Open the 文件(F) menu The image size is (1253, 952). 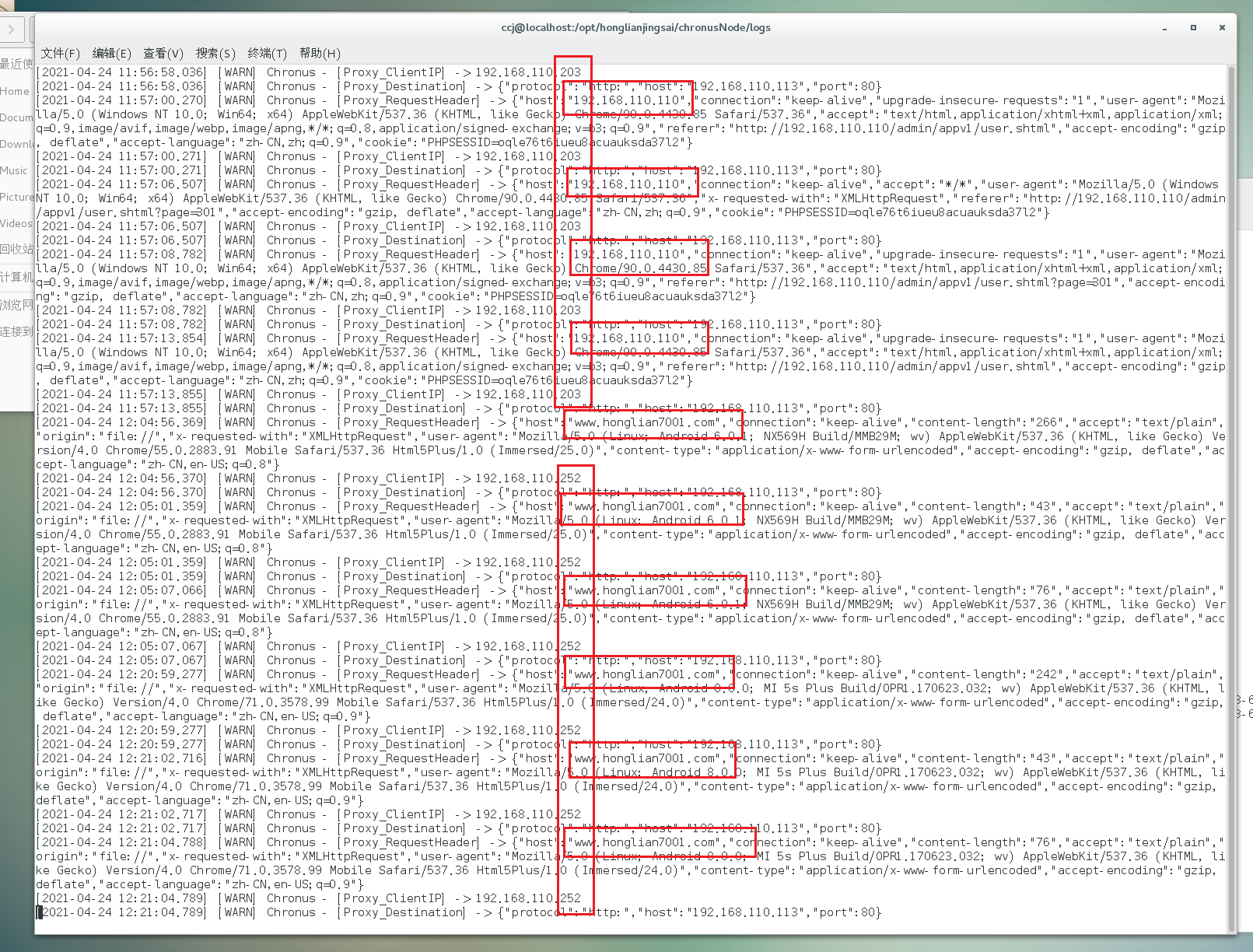[x=60, y=53]
